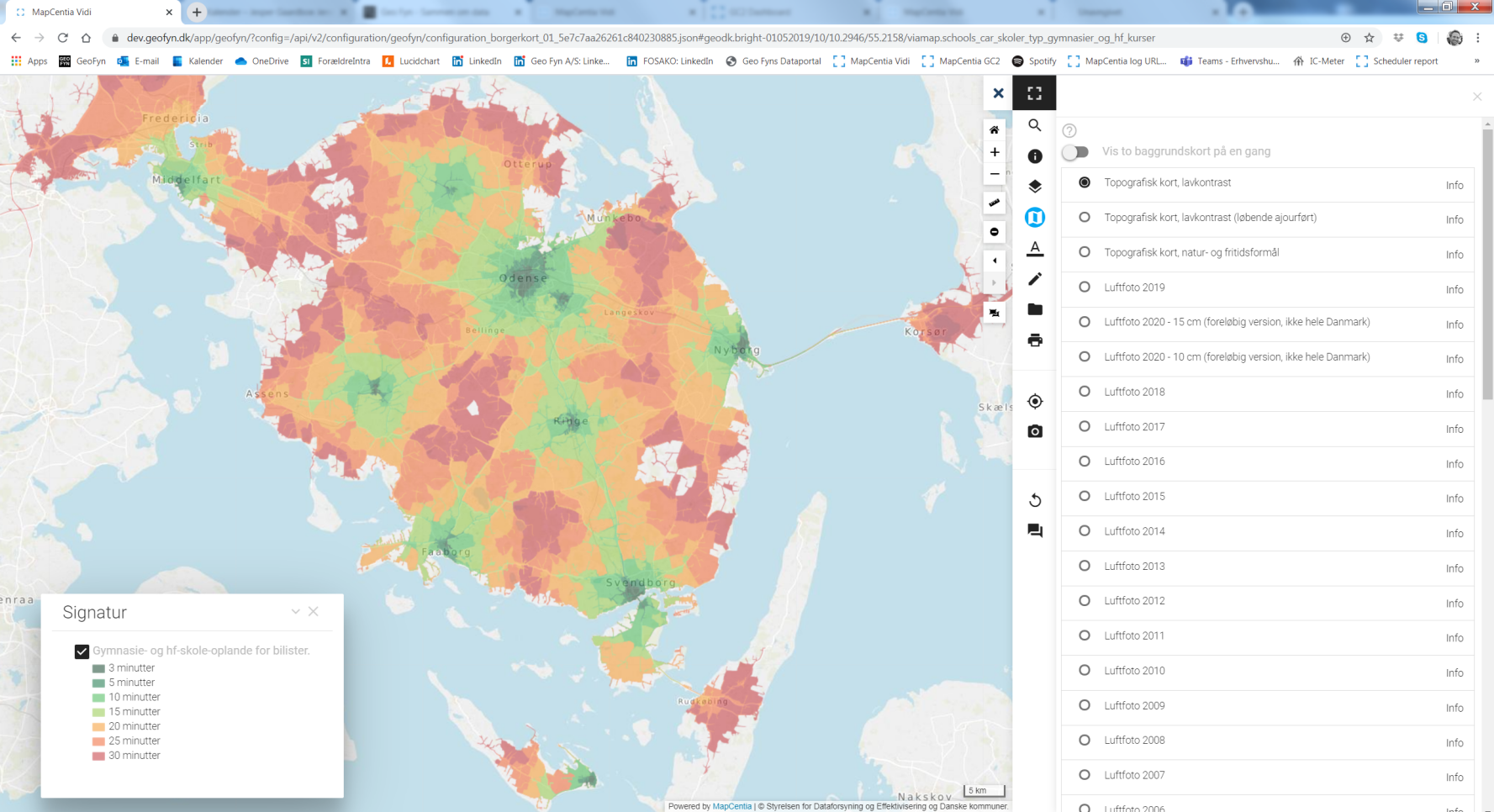Click the map home extent button
1494x812 pixels.
pos(995,129)
